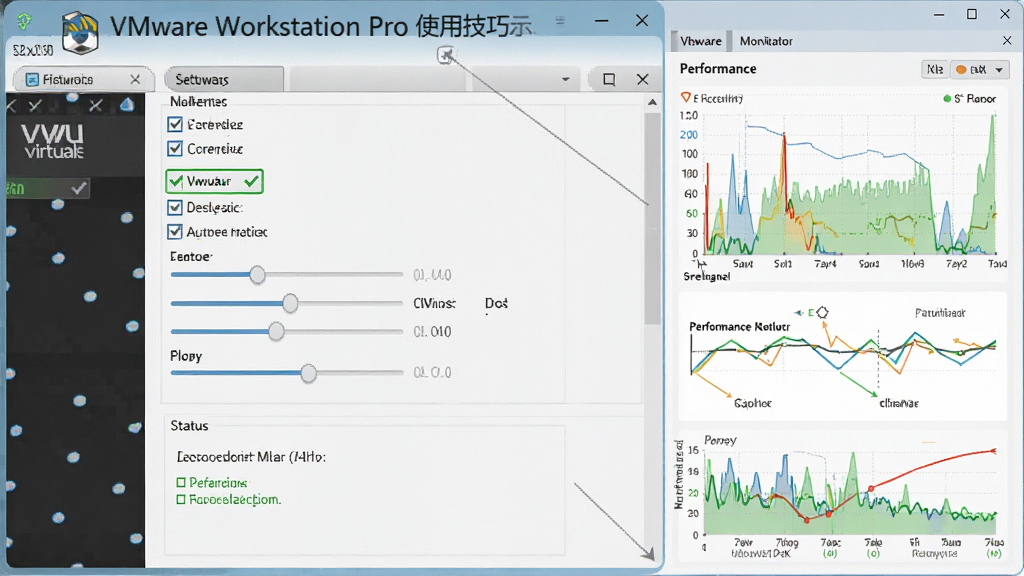This screenshot has height=576, width=1024.
Task: Toggle the Autbee hiatiec checkbox
Action: 175,232
